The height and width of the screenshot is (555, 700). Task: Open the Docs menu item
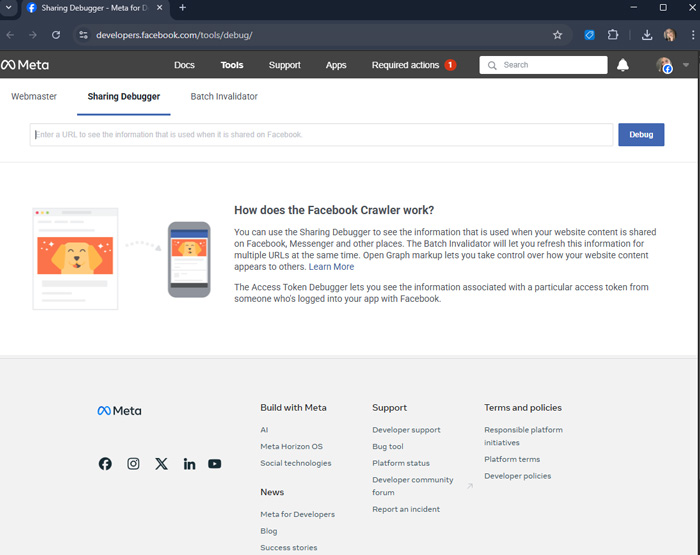point(184,65)
